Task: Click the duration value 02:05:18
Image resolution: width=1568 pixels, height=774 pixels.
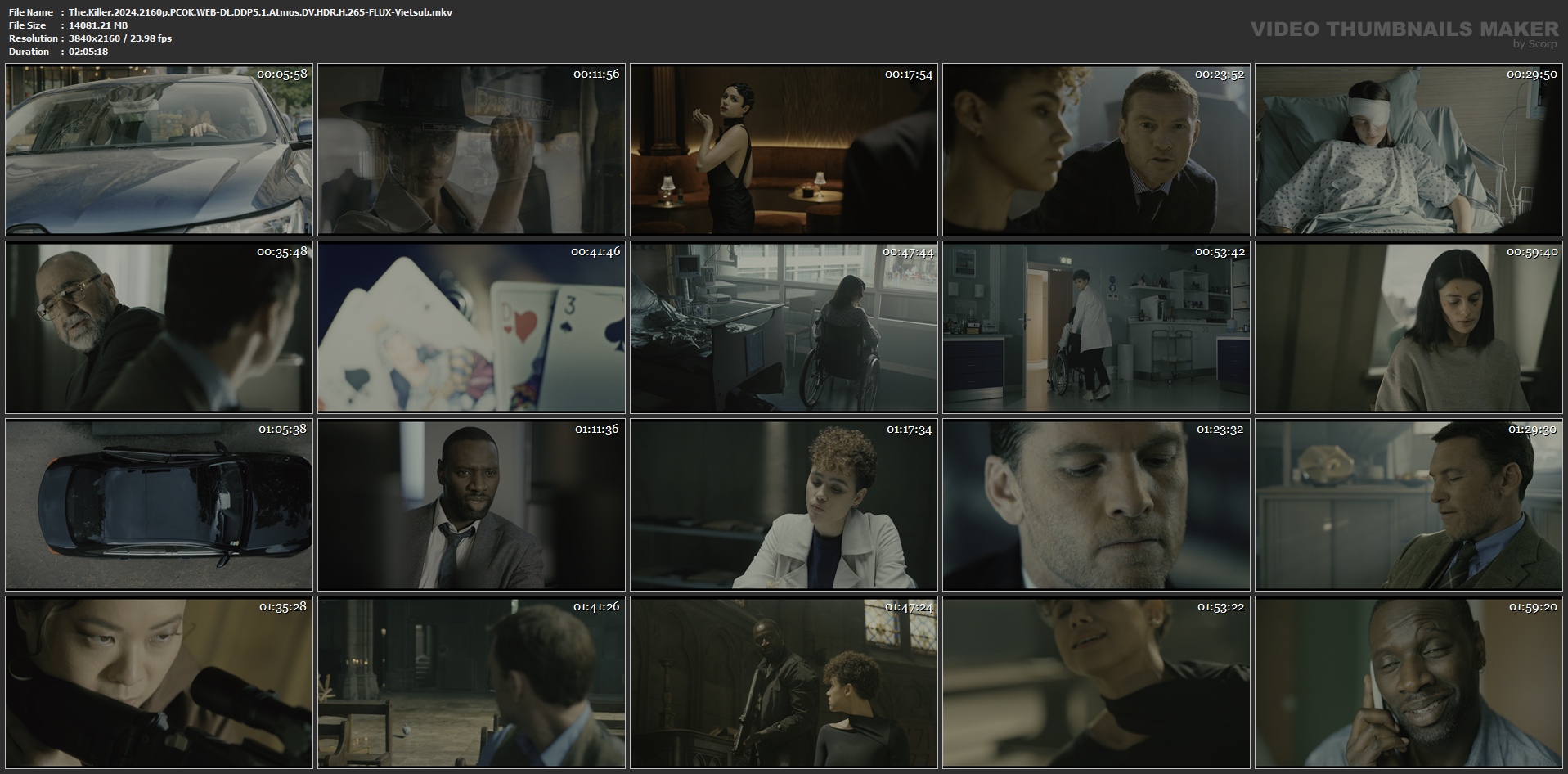Action: pyautogui.click(x=88, y=52)
